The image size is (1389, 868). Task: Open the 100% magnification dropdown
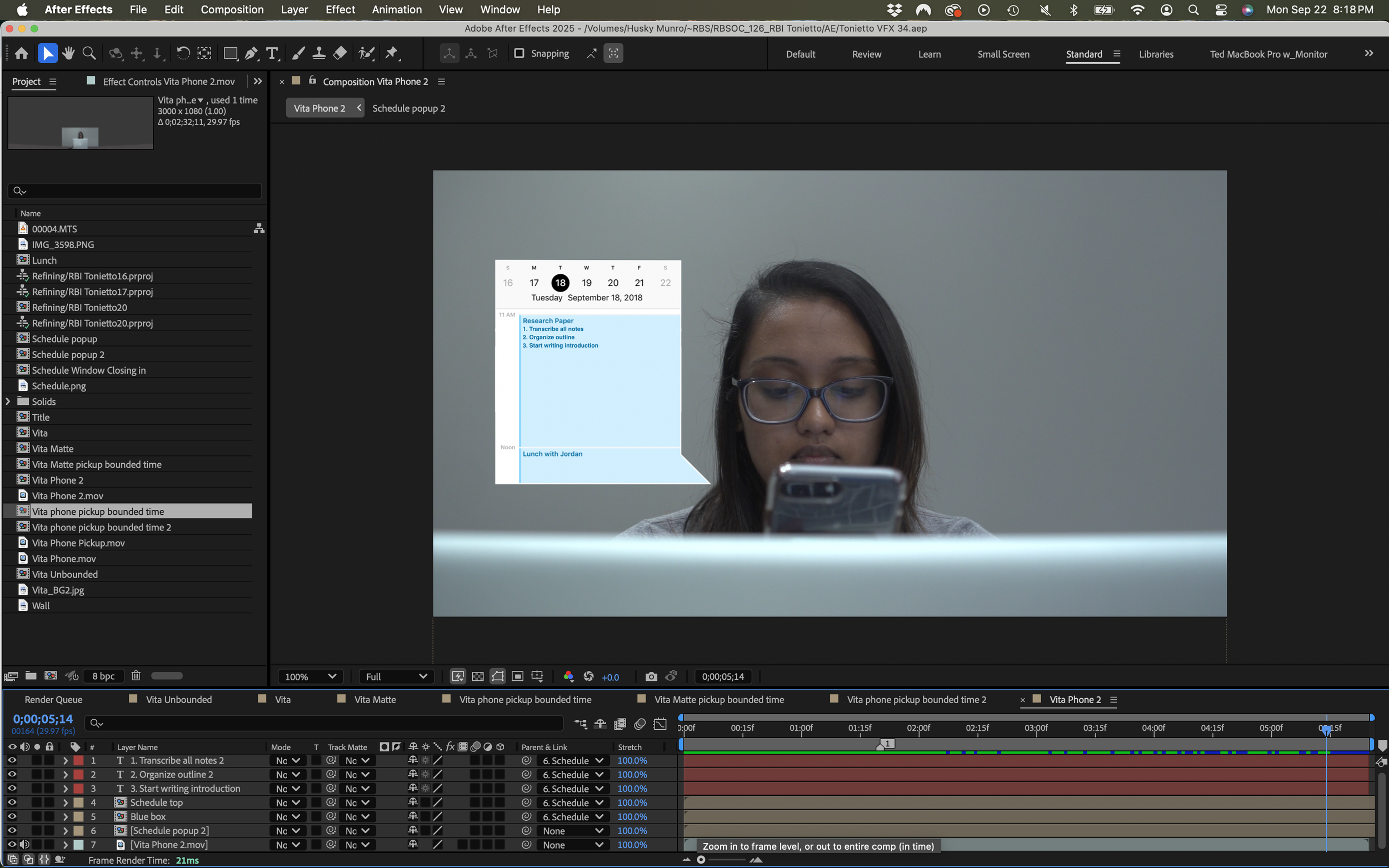click(x=311, y=677)
